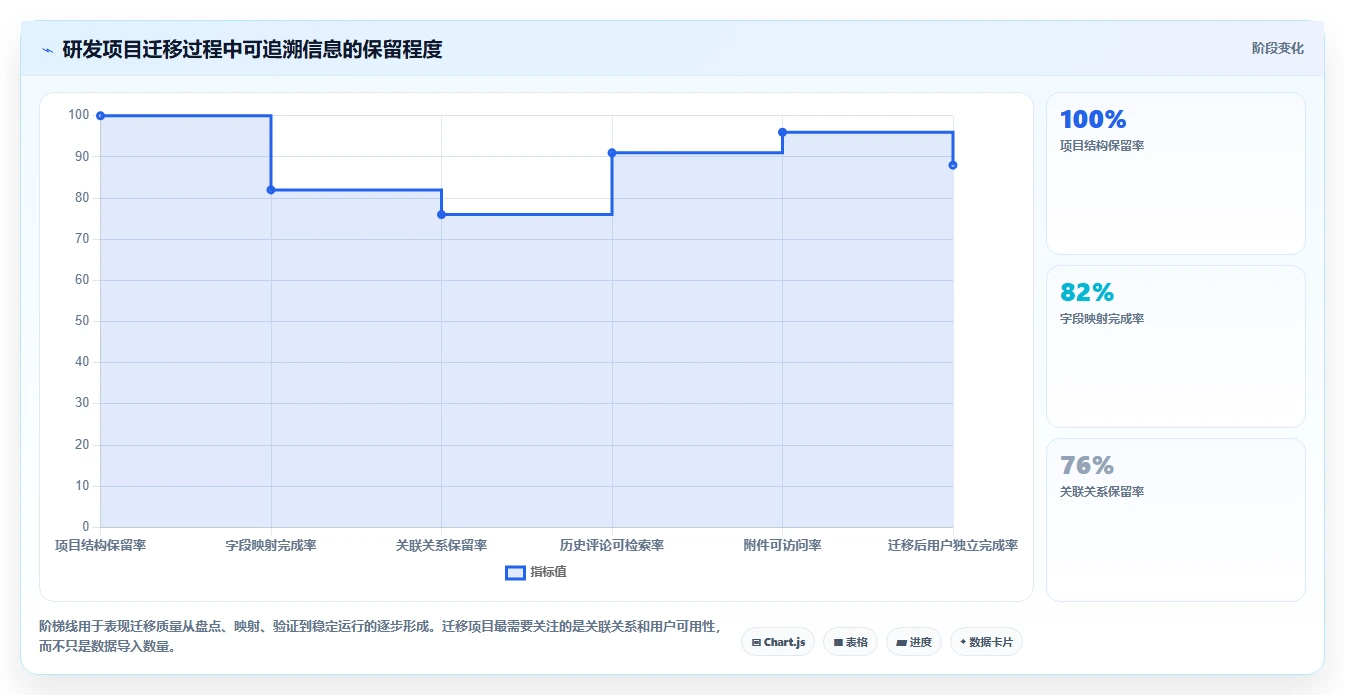Click the x-axis label 字段映射完成率
The height and width of the screenshot is (695, 1345).
pos(271,545)
